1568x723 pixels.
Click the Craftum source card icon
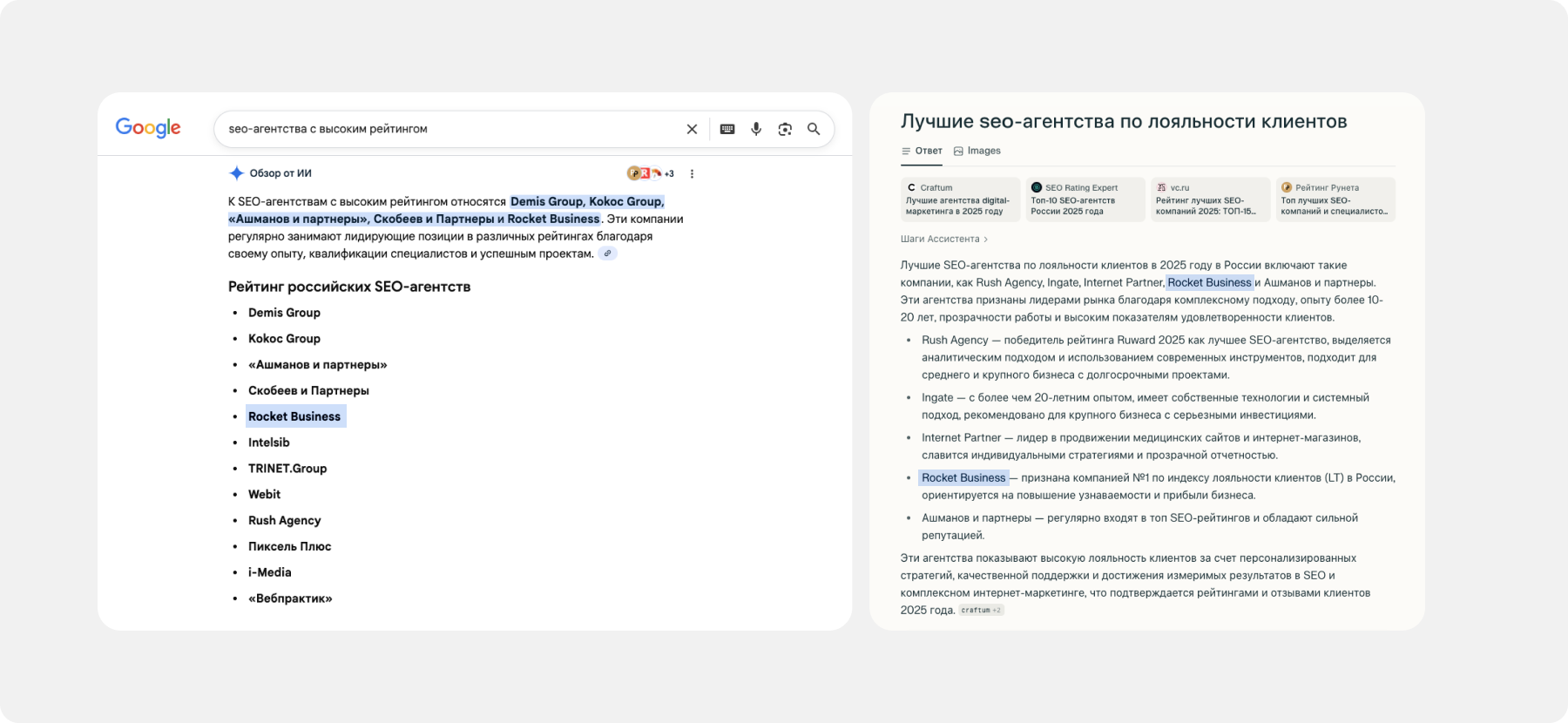pos(911,187)
